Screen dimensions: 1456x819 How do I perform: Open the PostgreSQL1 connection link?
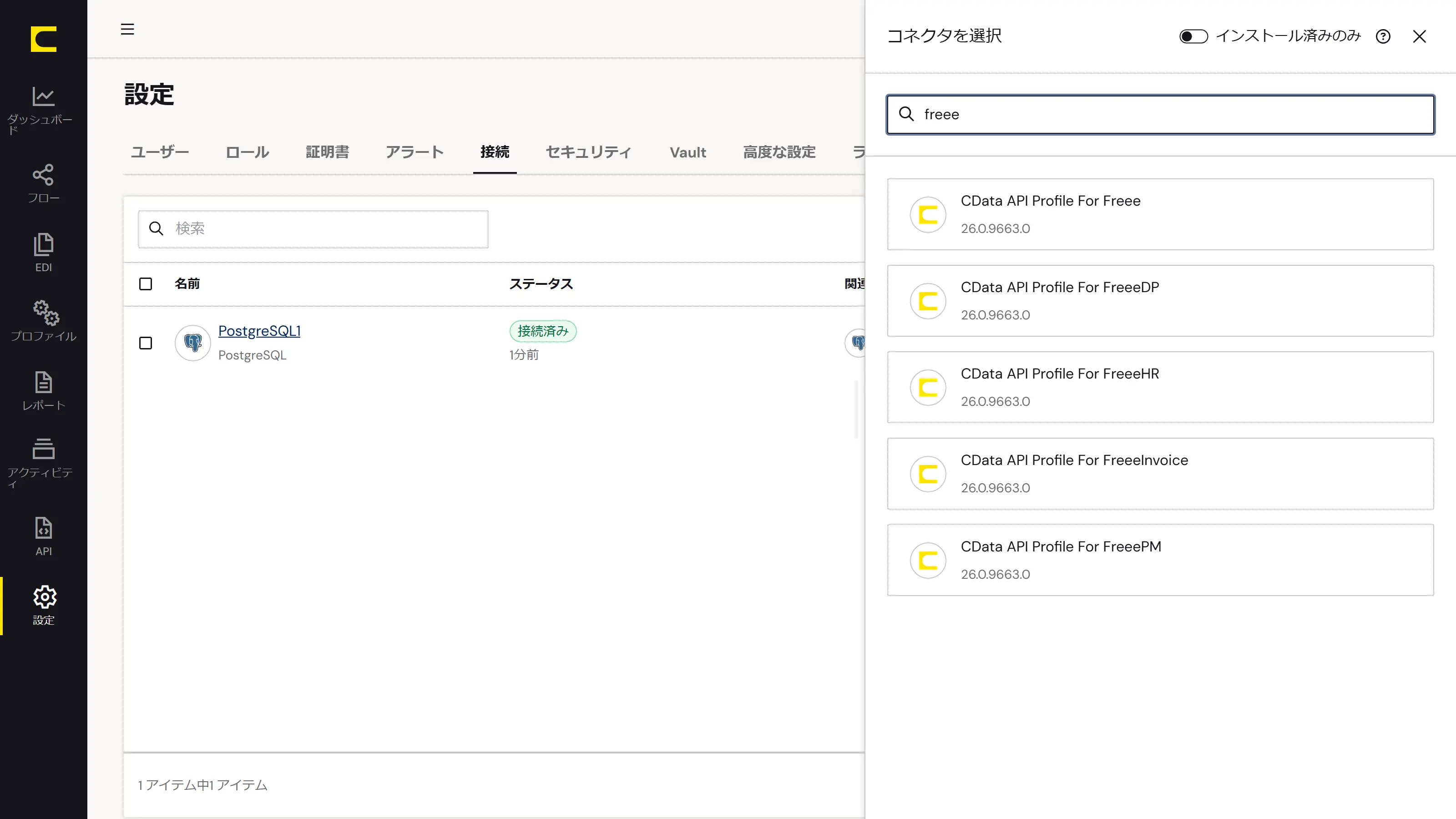pyautogui.click(x=259, y=331)
